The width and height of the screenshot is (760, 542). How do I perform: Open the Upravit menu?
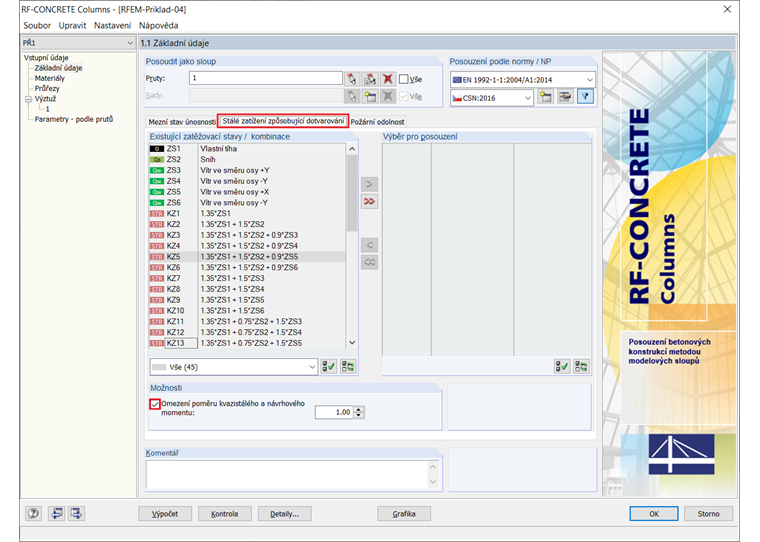click(x=72, y=25)
